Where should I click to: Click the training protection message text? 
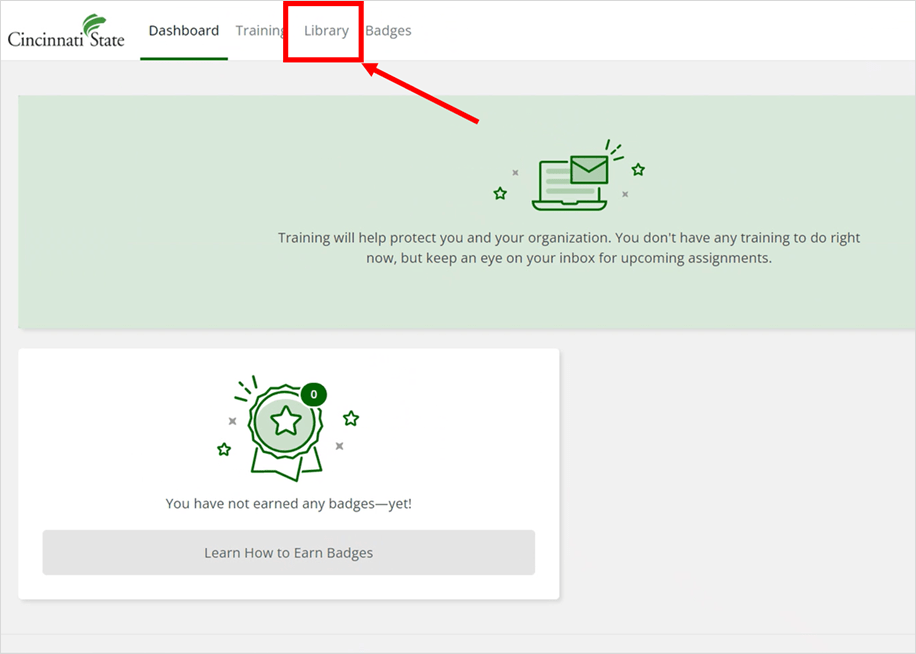(x=569, y=248)
